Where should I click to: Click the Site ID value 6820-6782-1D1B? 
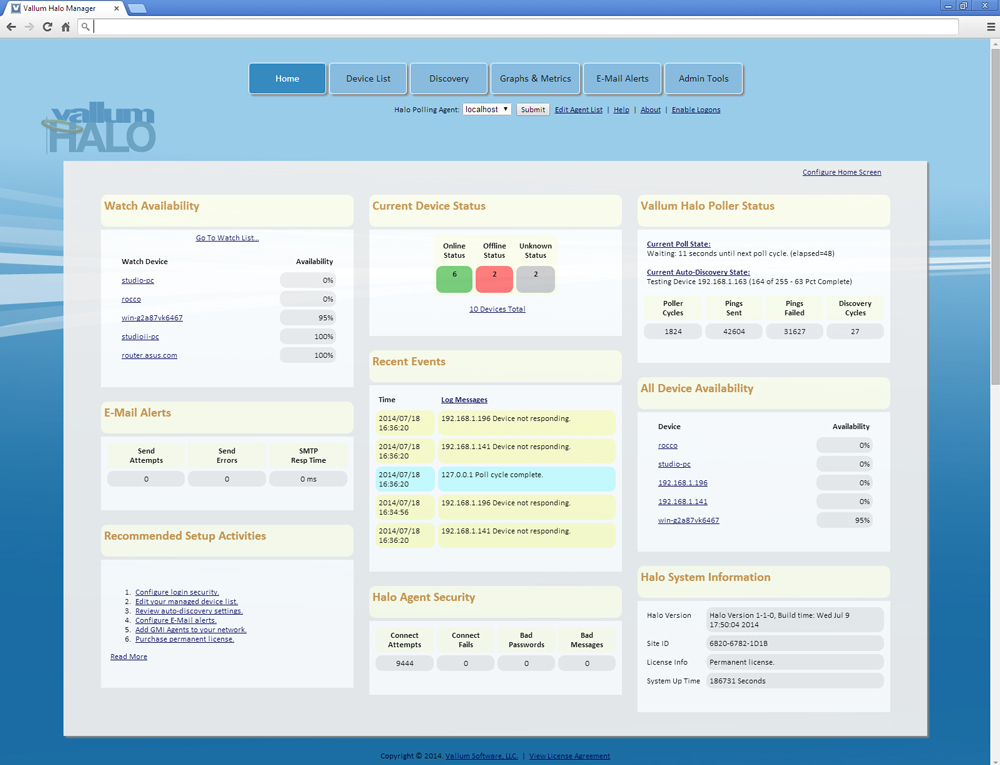pos(795,643)
